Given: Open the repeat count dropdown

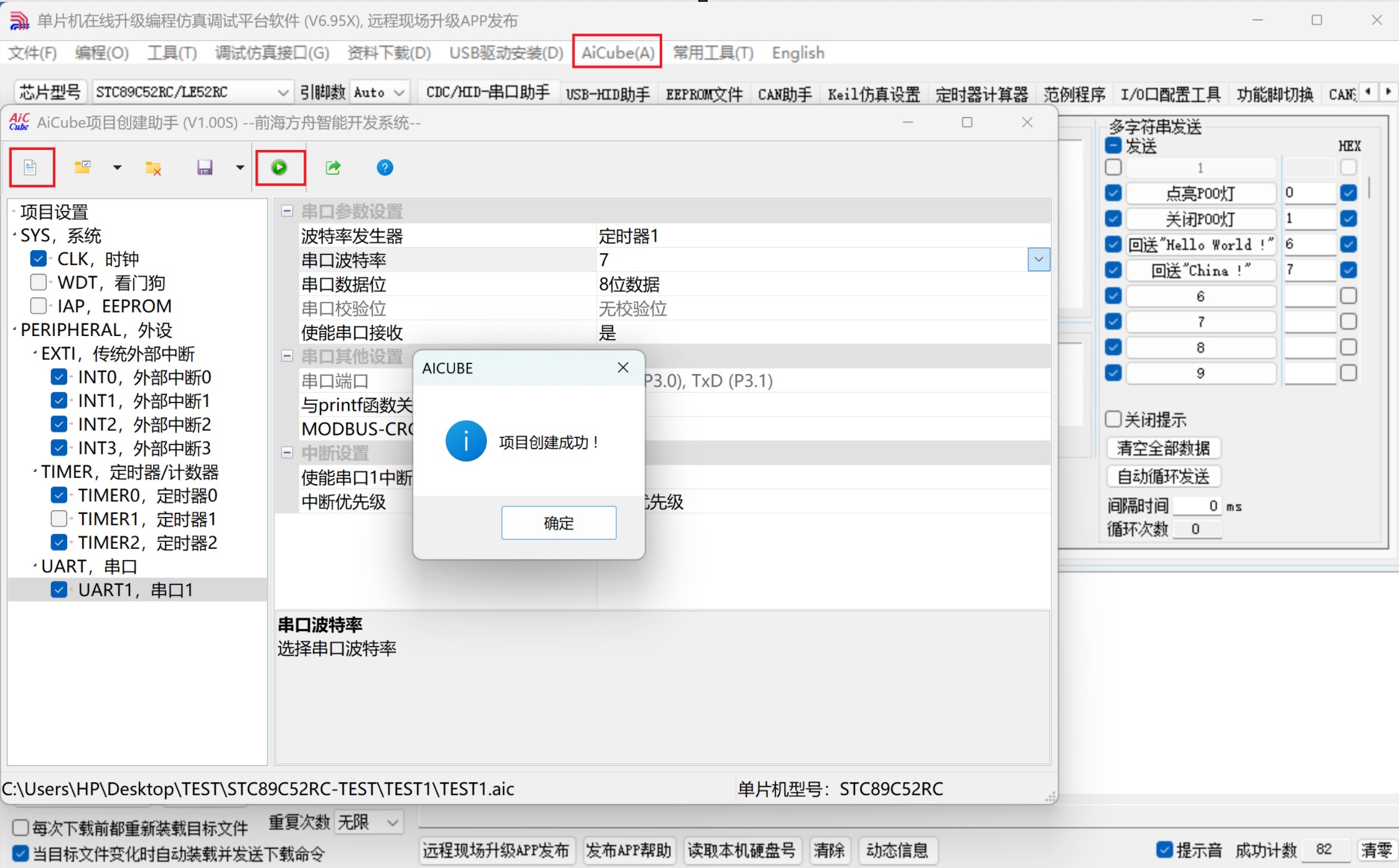Looking at the screenshot, I should 369,823.
